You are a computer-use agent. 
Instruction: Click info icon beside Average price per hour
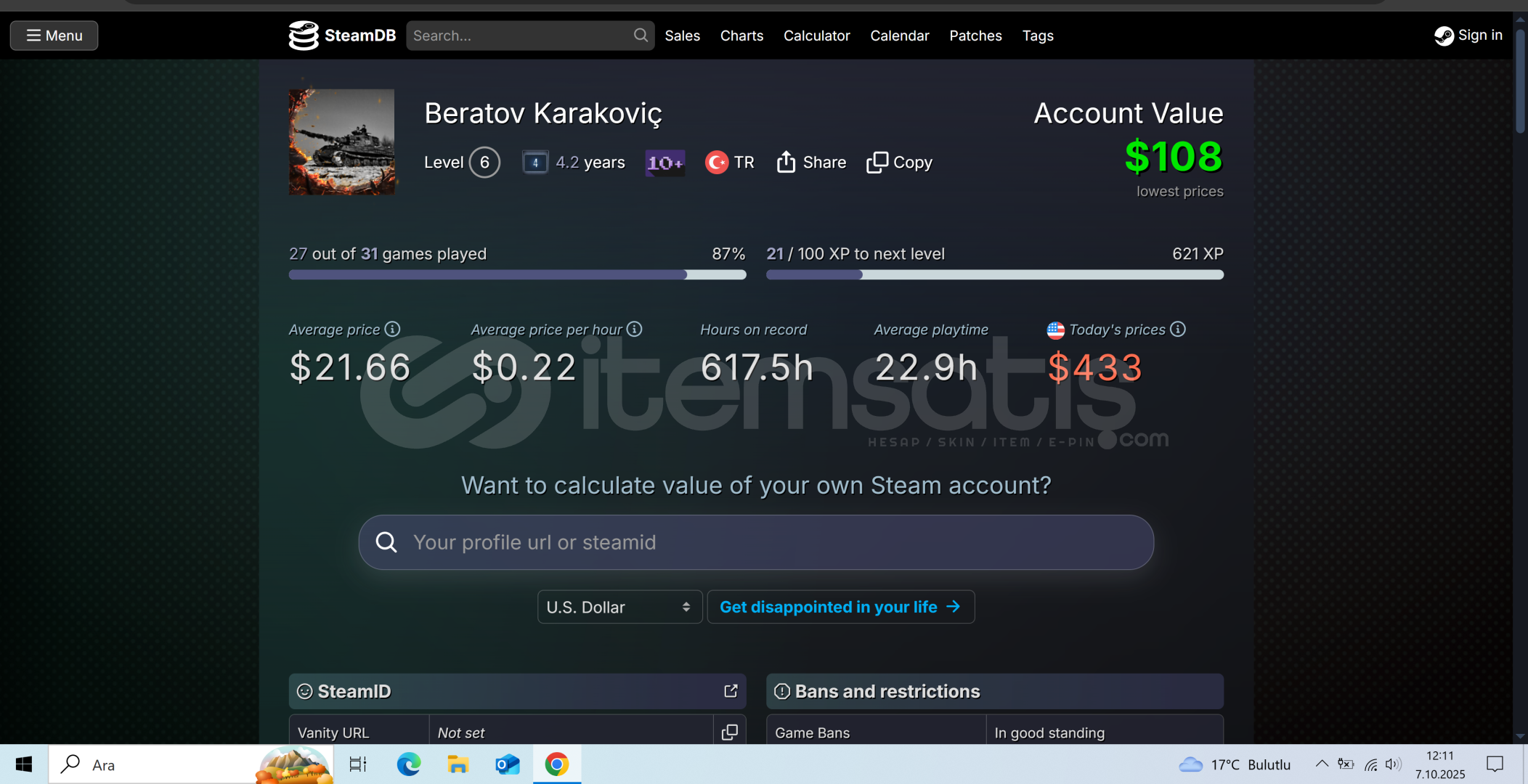click(635, 329)
